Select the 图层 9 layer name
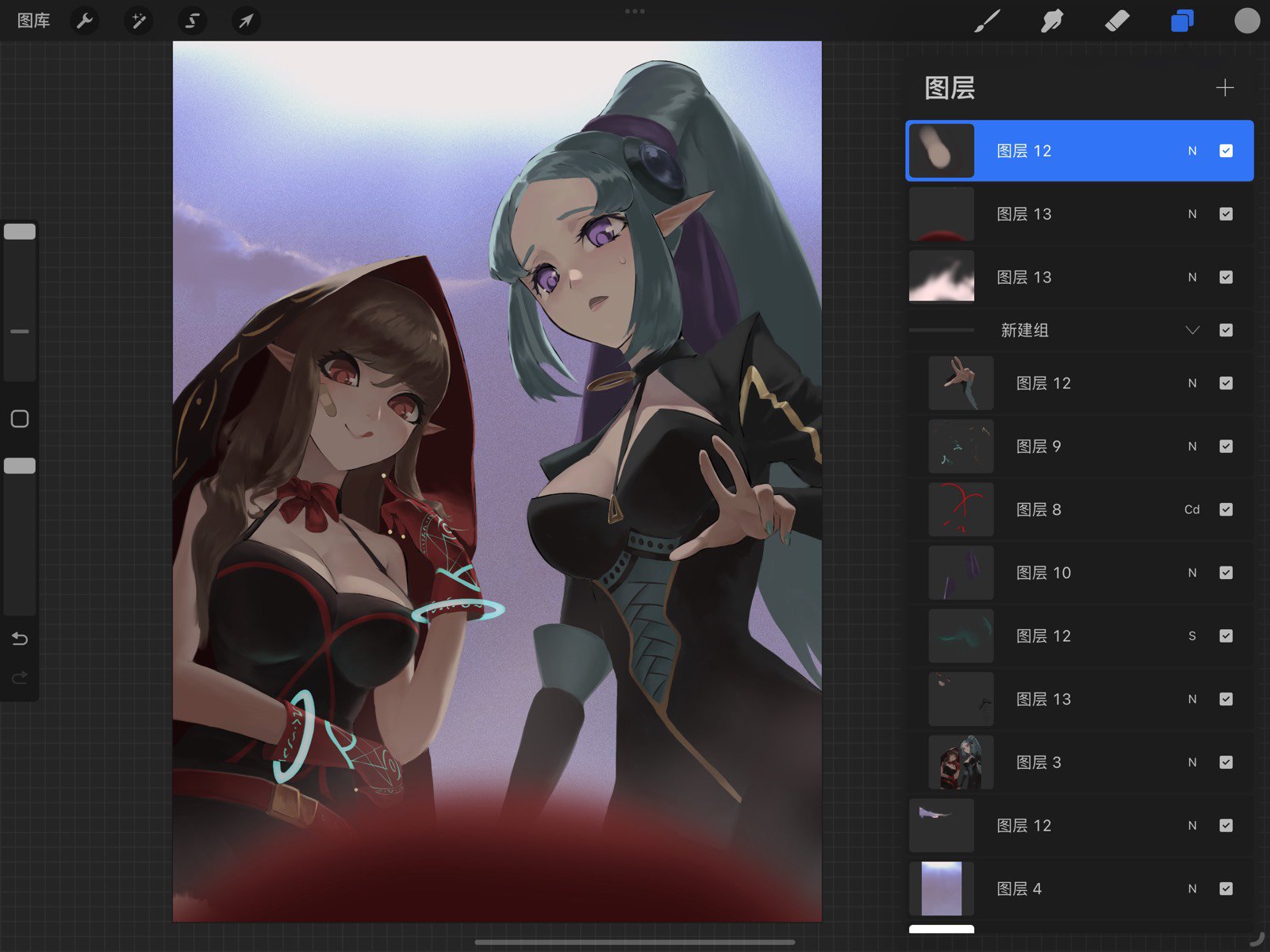This screenshot has width=1270, height=952. click(x=1038, y=446)
